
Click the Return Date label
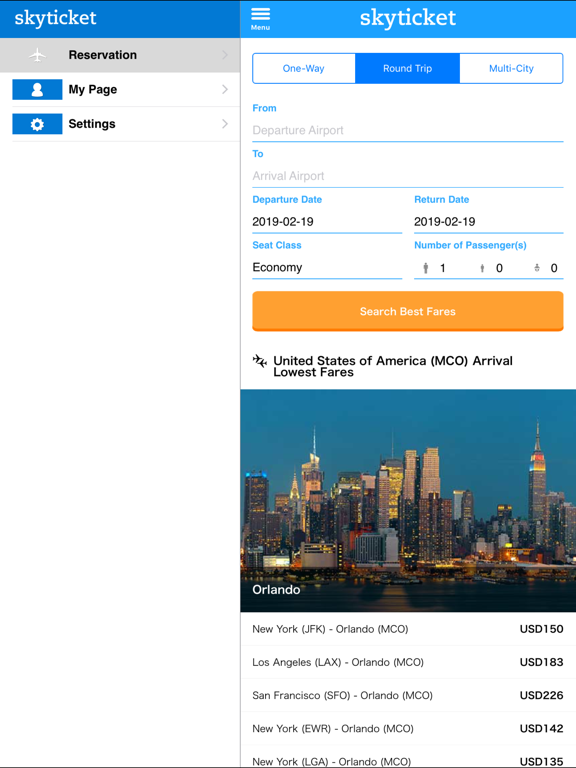click(442, 199)
